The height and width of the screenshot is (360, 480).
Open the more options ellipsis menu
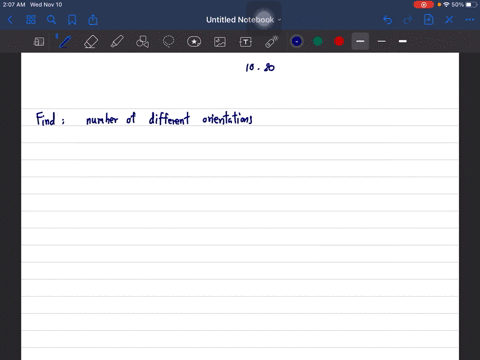tap(470, 20)
